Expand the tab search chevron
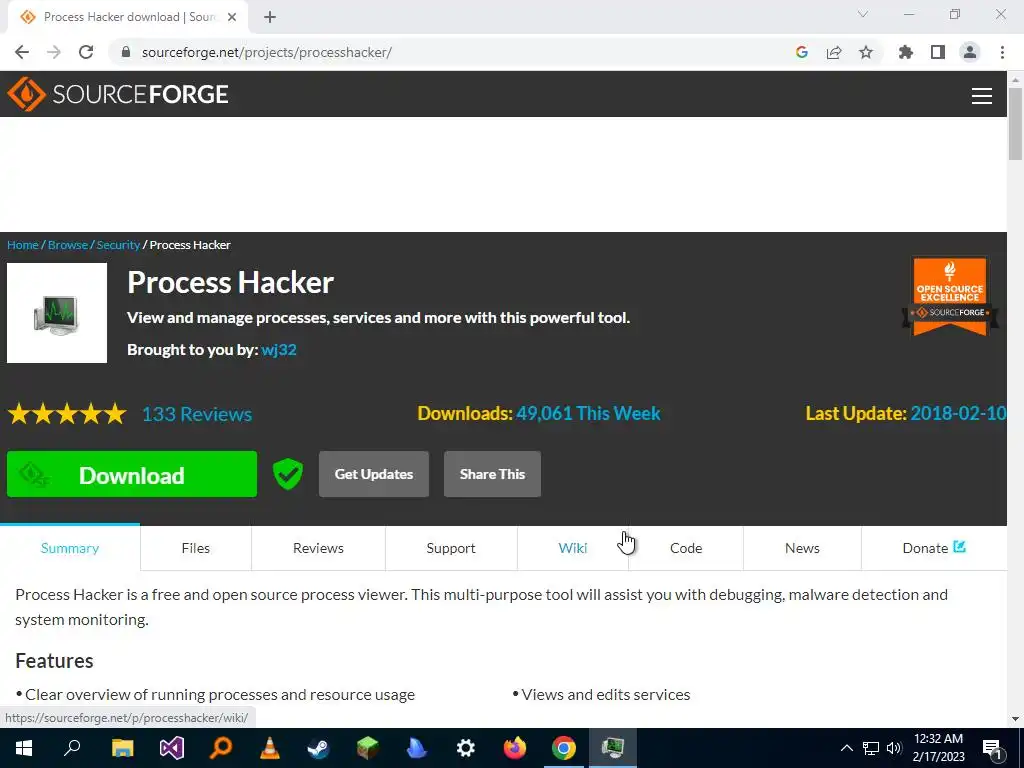This screenshot has width=1024, height=768. (863, 14)
